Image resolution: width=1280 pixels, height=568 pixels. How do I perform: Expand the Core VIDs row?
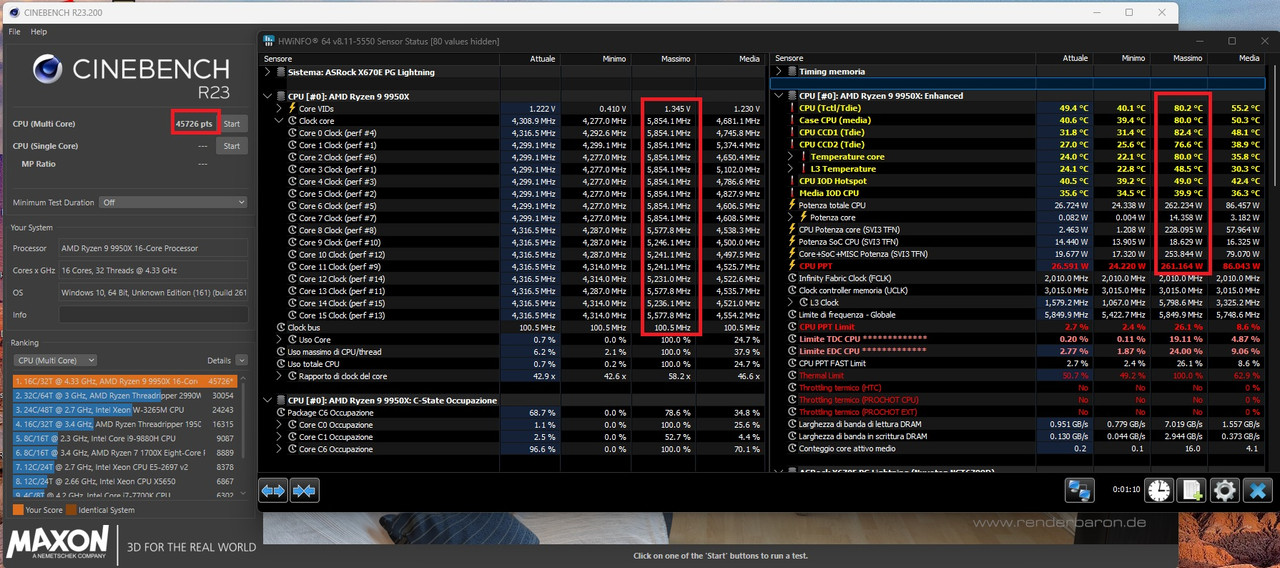(279, 108)
